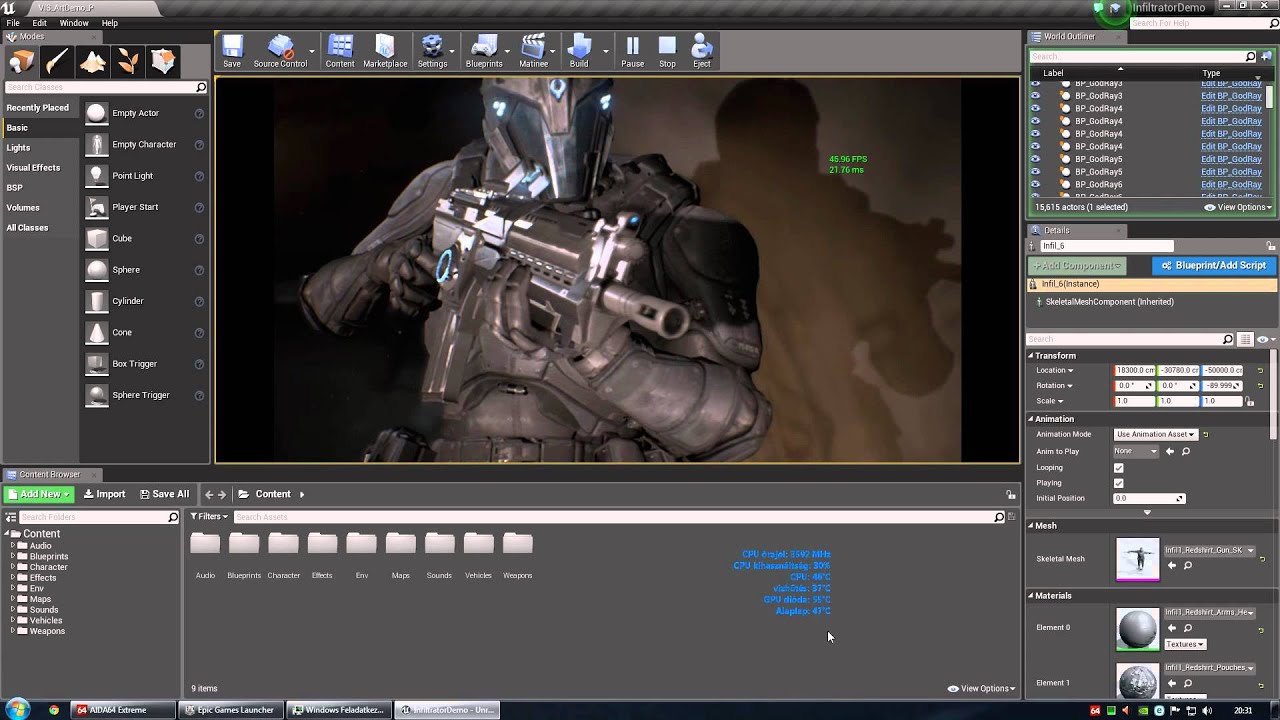The width and height of the screenshot is (1280, 720).
Task: Switch to the Paint mode brush icon
Action: pyautogui.click(x=57, y=62)
